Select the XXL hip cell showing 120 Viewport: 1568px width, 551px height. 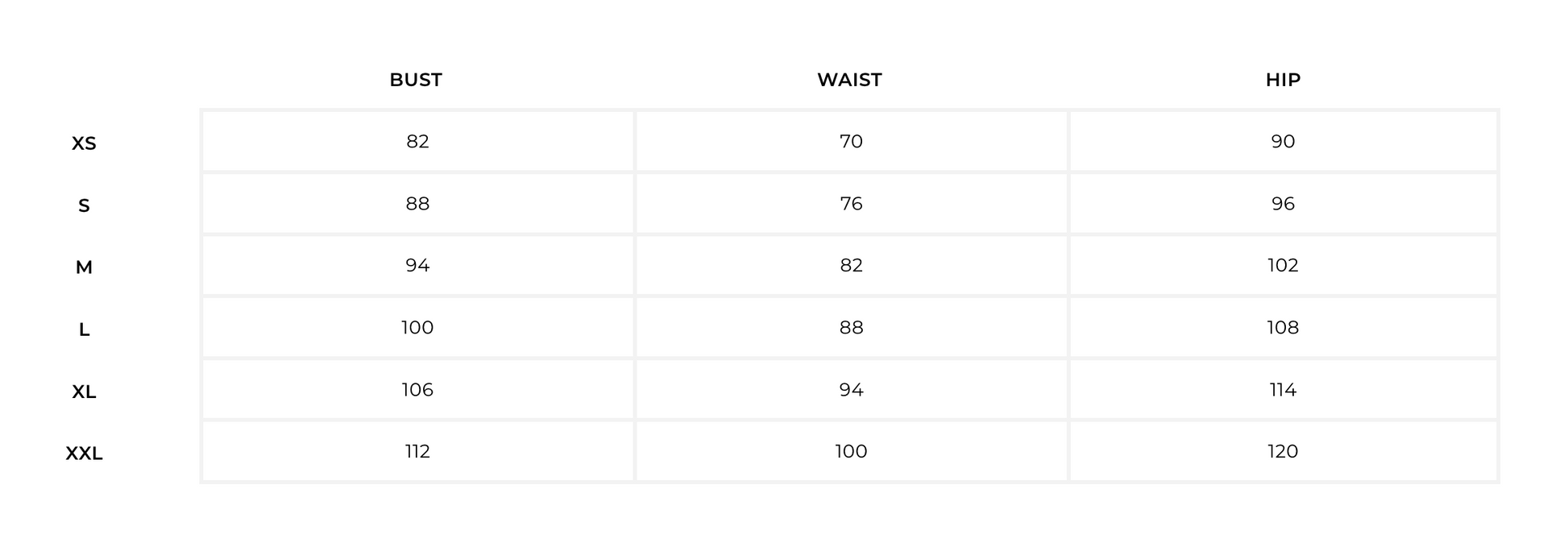pyautogui.click(x=1283, y=452)
